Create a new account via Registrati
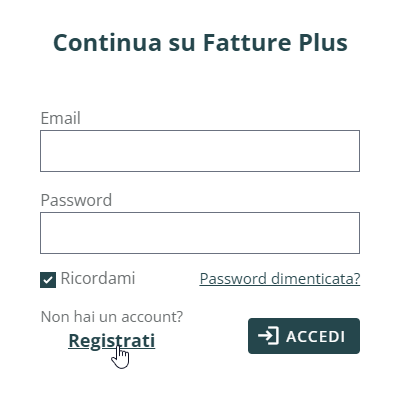This screenshot has width=414, height=395. tap(112, 341)
